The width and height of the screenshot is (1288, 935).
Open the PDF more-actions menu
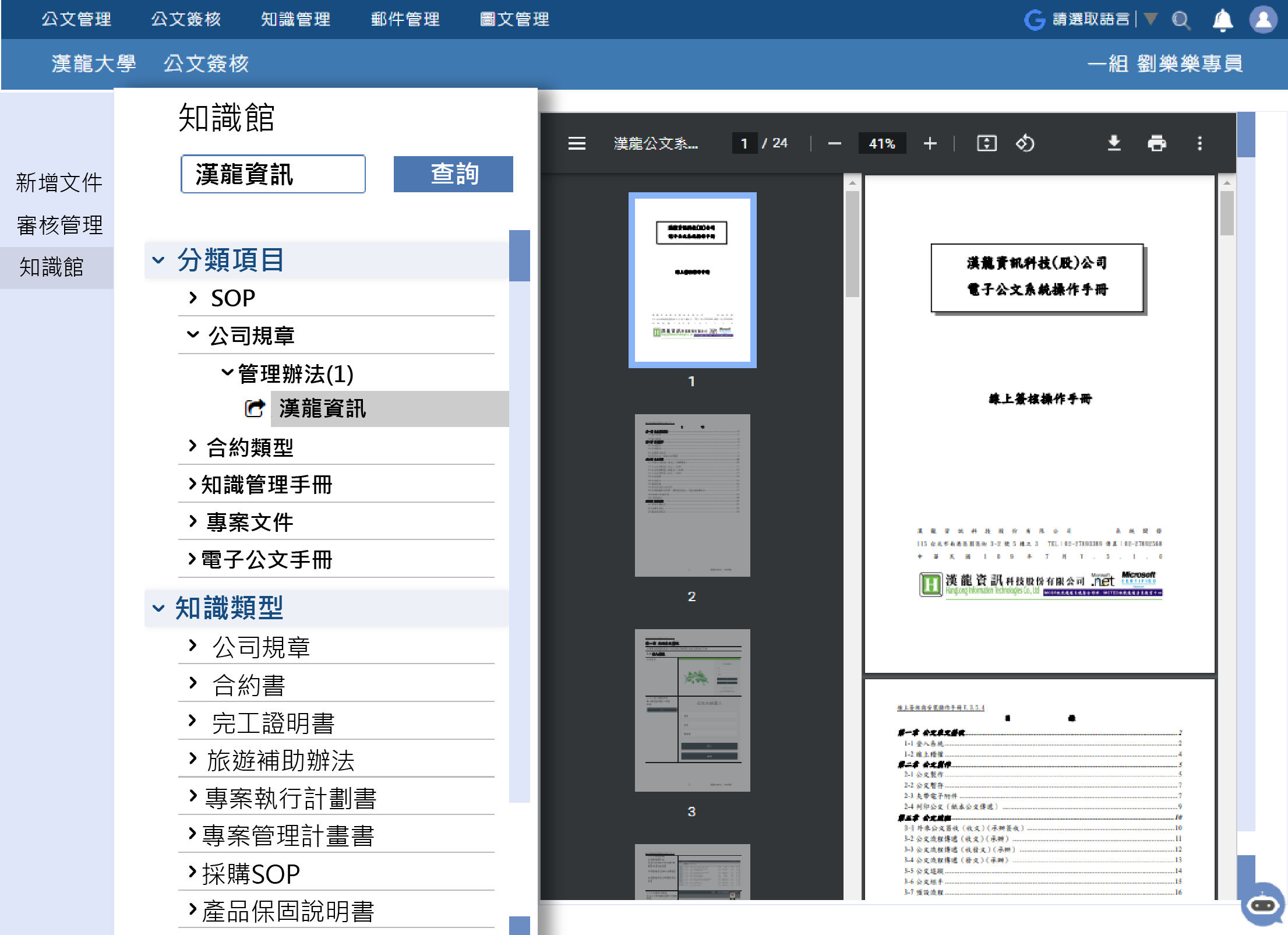tap(1199, 143)
